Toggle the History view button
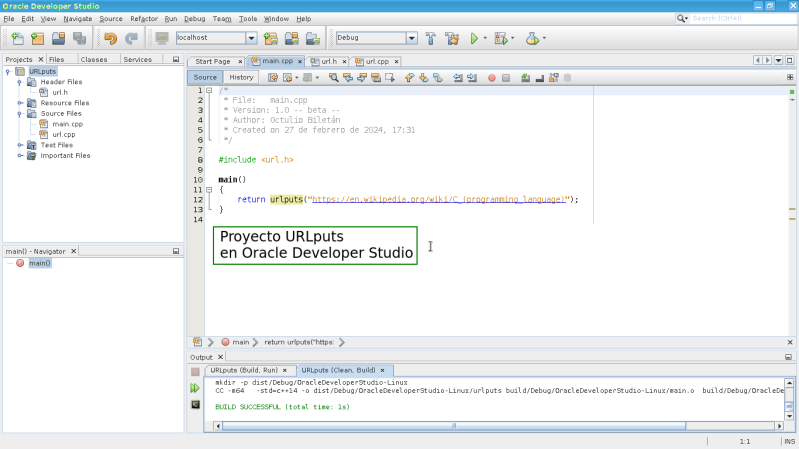Screen dimensions: 799x449 click(x=241, y=77)
